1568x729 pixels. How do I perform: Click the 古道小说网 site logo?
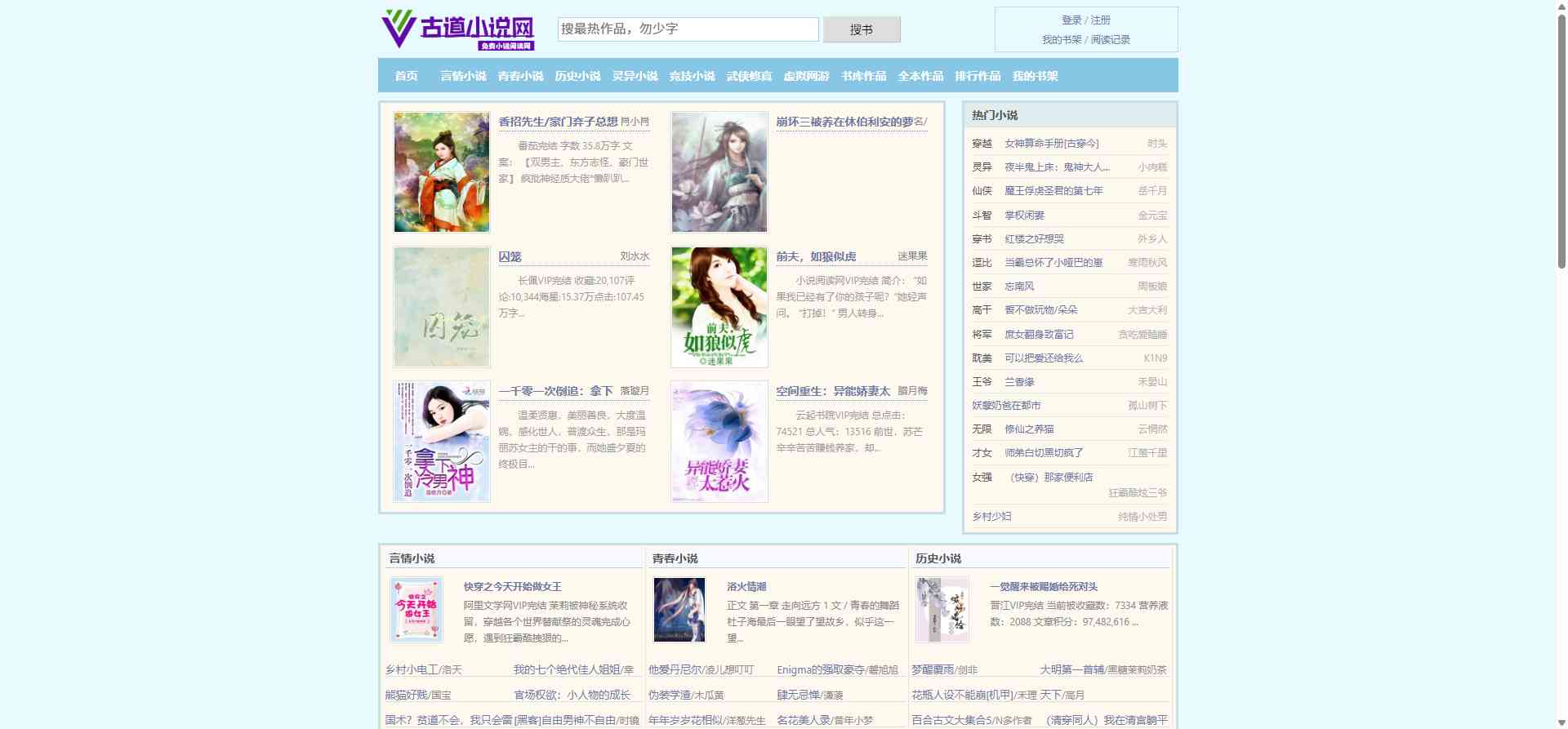click(457, 30)
